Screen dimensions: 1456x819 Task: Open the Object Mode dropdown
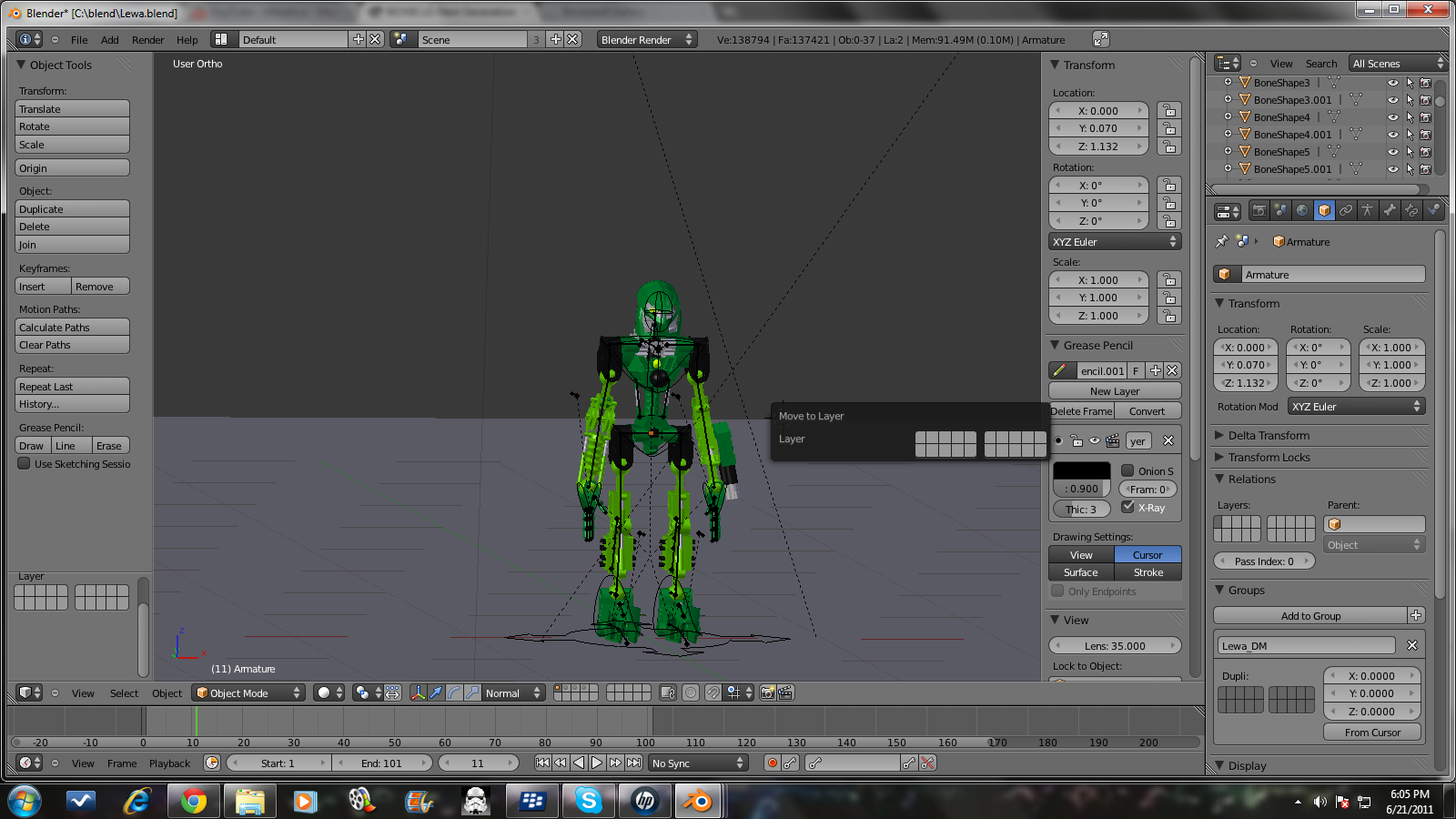pyautogui.click(x=248, y=693)
